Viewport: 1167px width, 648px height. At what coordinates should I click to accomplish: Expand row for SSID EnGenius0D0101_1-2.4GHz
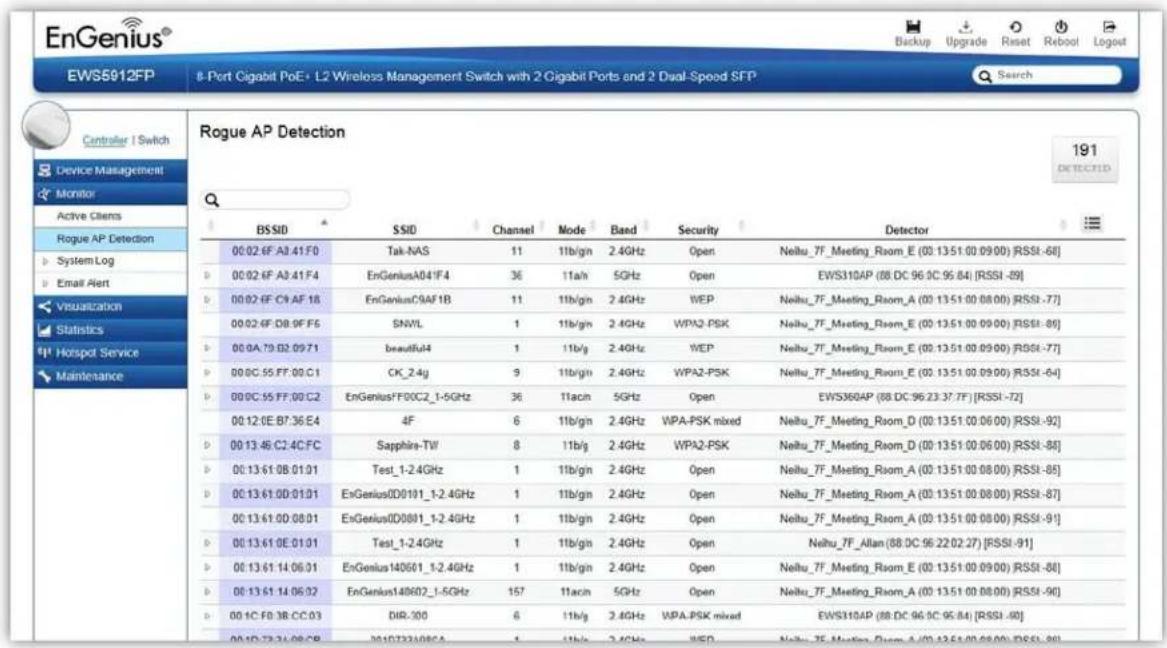click(x=208, y=494)
